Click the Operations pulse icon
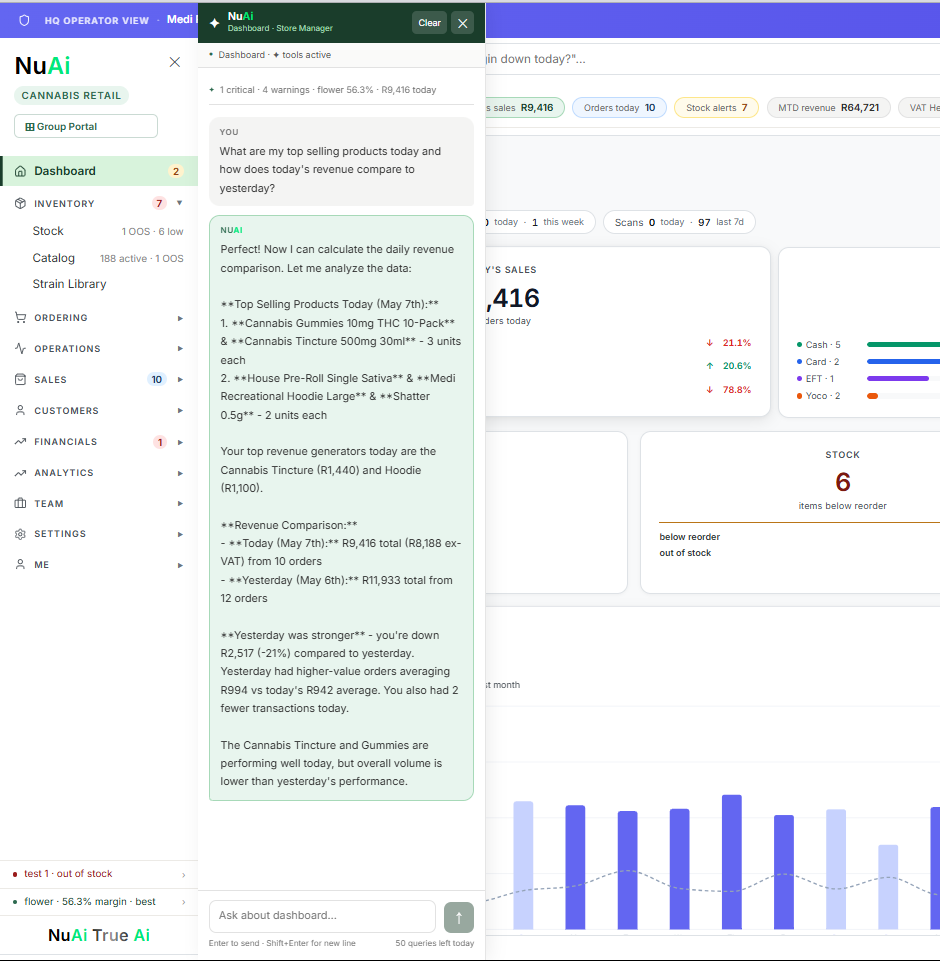Image resolution: width=940 pixels, height=961 pixels. coord(20,349)
